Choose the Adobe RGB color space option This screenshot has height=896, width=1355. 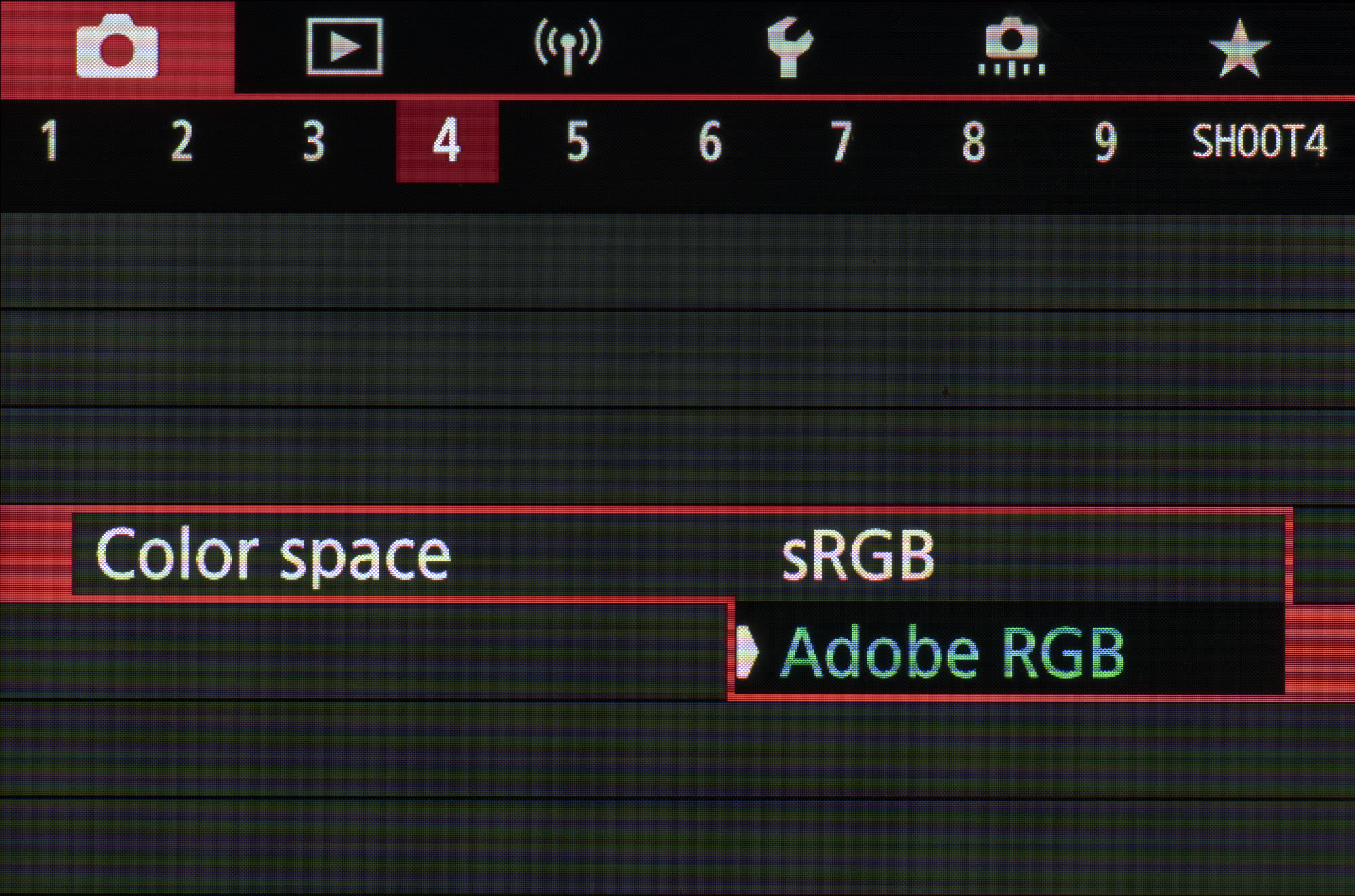point(952,652)
